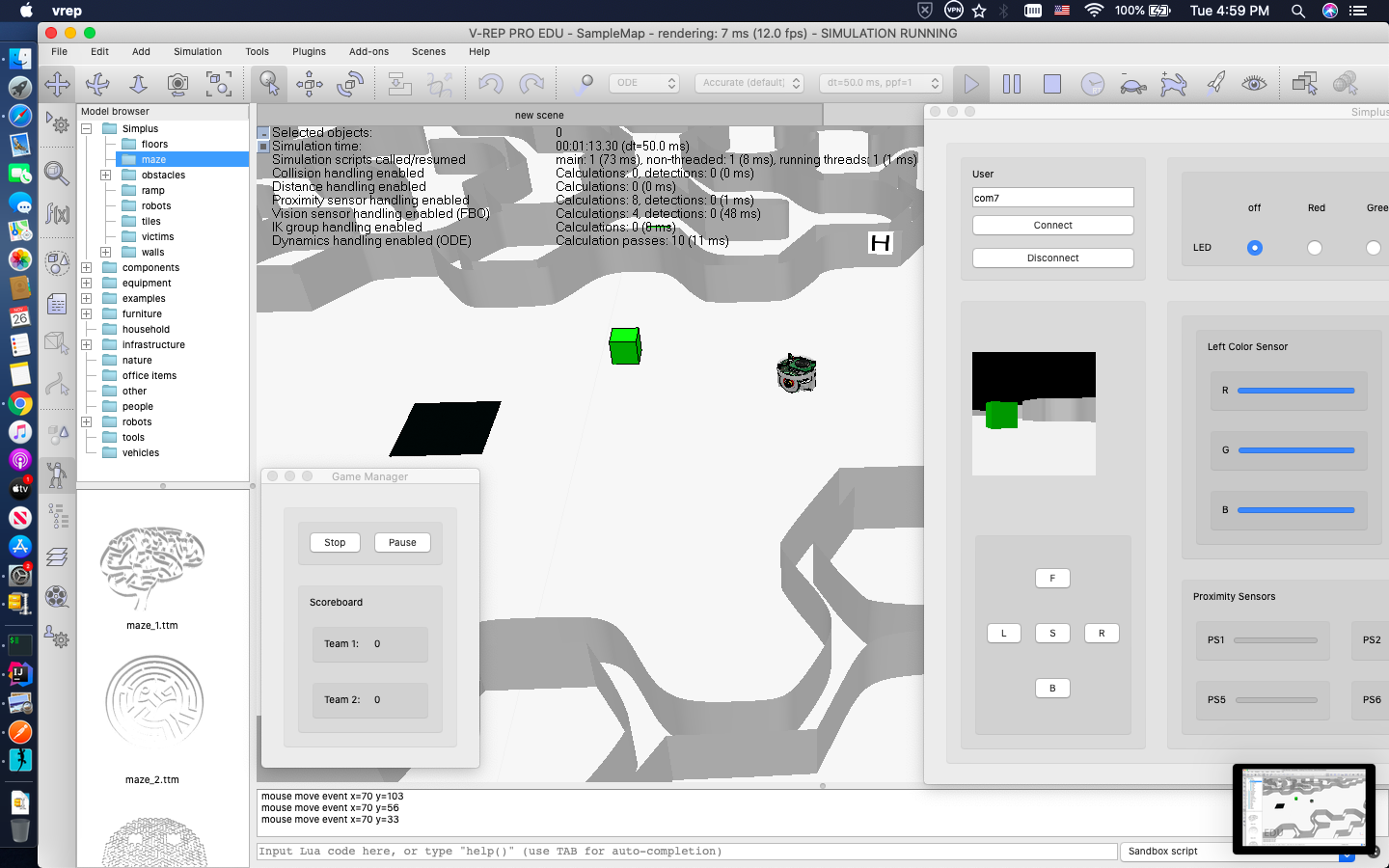Click the Lua code input field
This screenshot has width=1389, height=868.
pyautogui.click(x=688, y=852)
